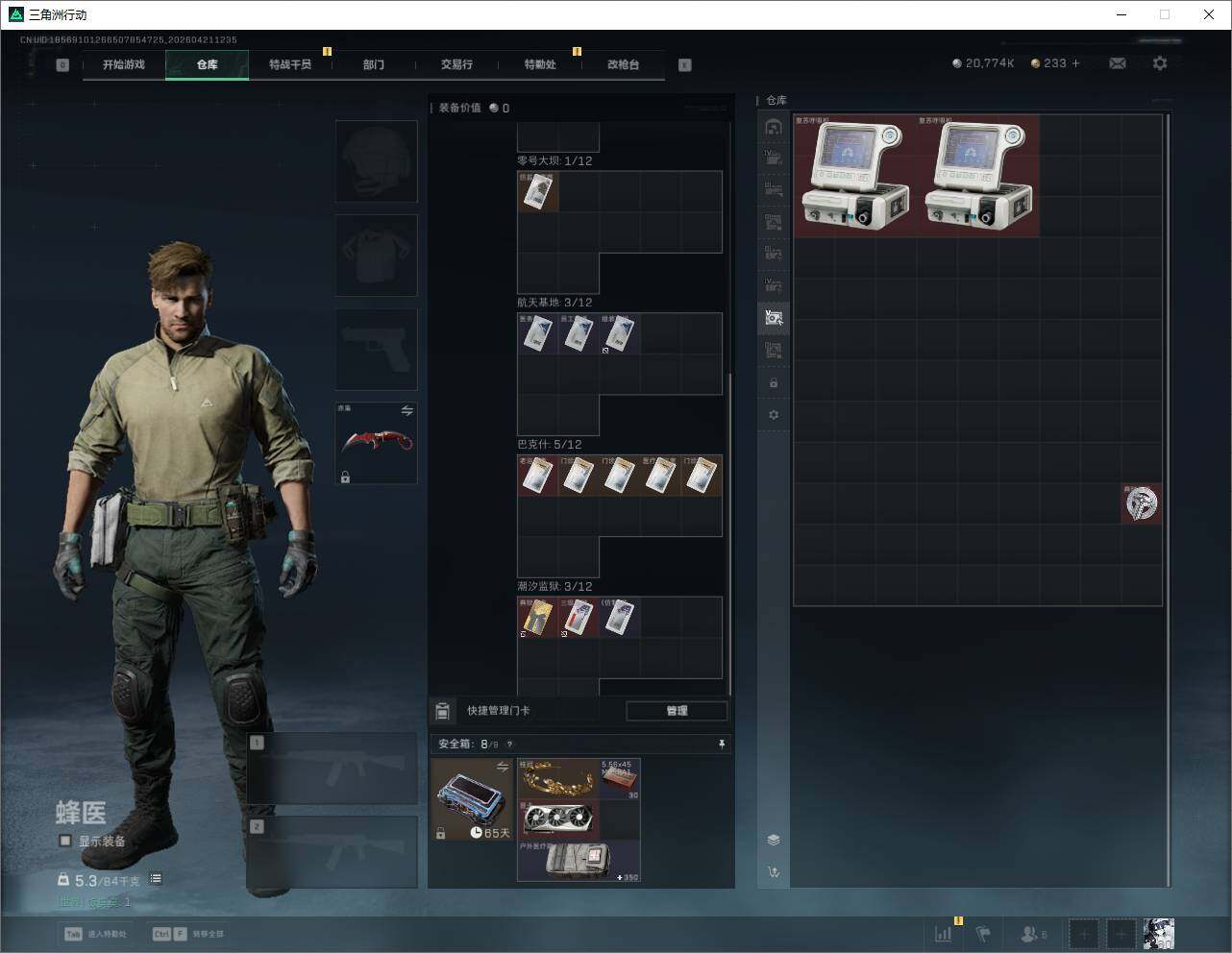Open the 开始游戏 (Start Game) tab
This screenshot has height=953, width=1232.
[124, 64]
